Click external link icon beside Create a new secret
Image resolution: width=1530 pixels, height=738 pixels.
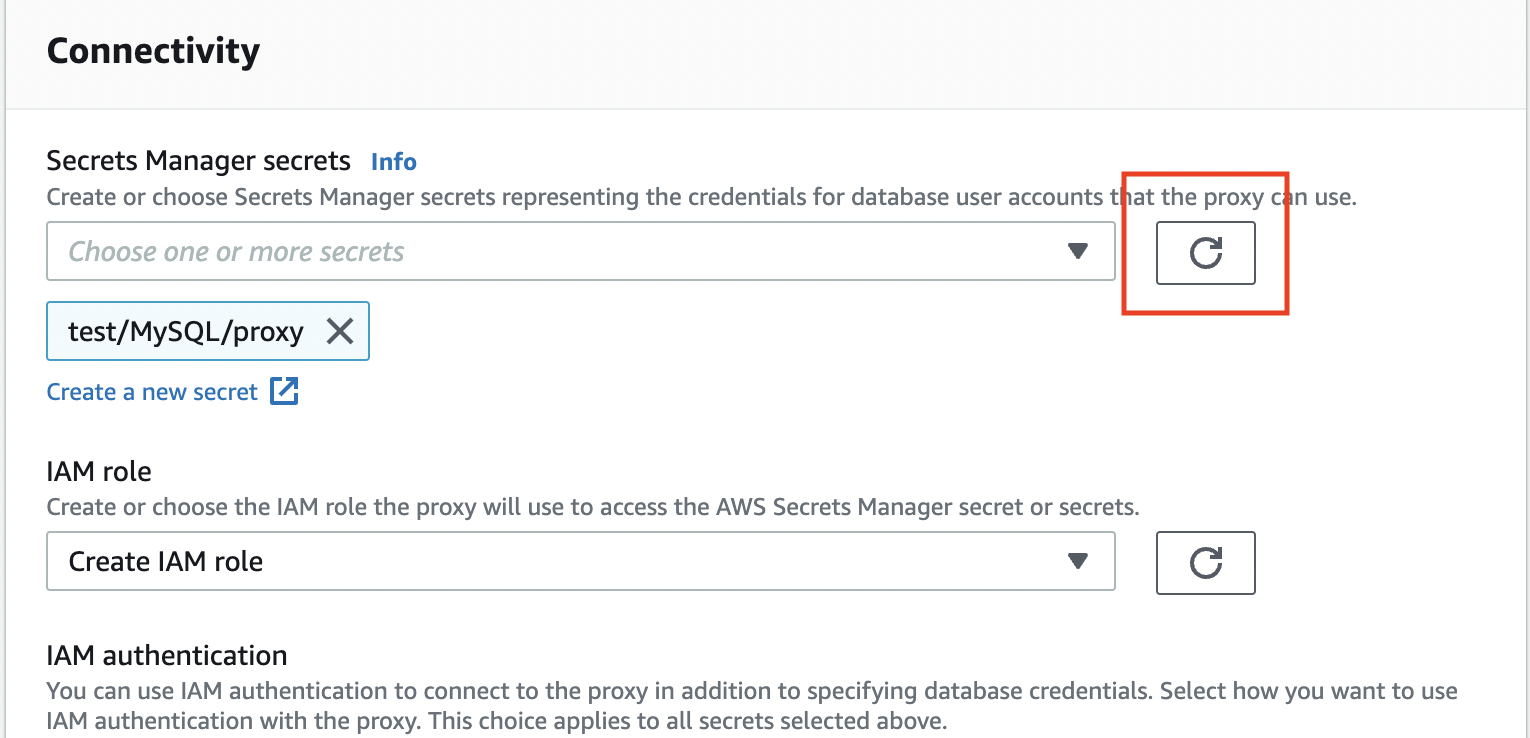tap(285, 392)
